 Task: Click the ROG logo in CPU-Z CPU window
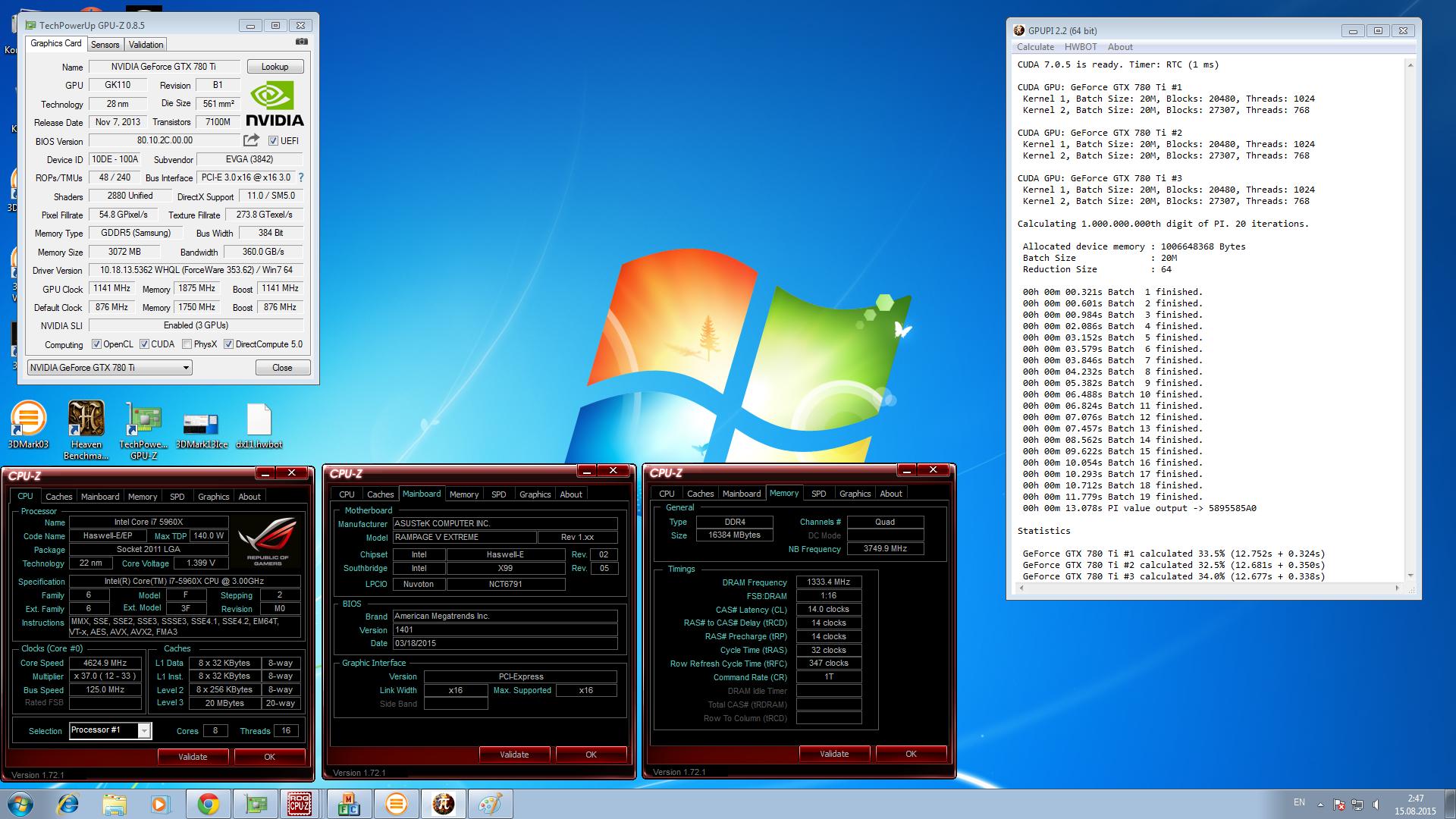[268, 541]
